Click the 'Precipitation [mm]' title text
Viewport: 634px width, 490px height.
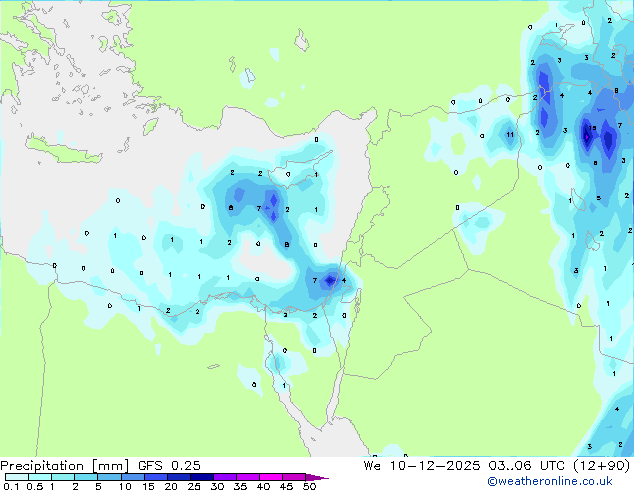65,466
